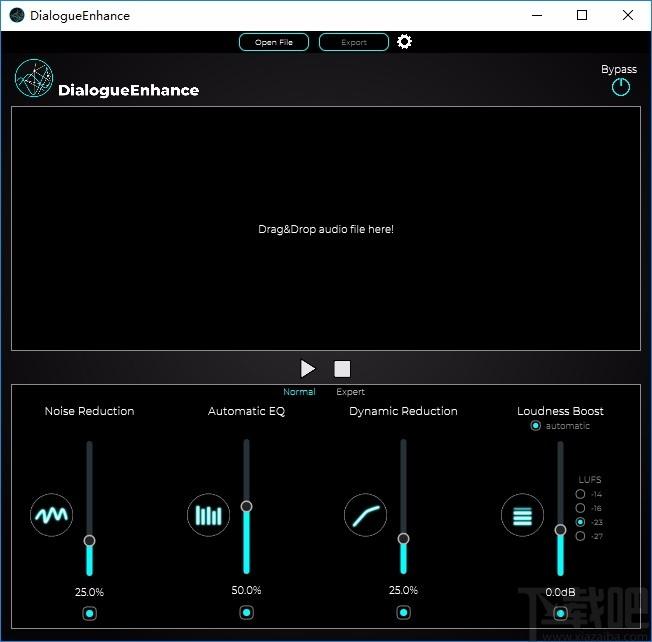
Task: Click the Loudness Boost slider handle
Action: click(561, 530)
